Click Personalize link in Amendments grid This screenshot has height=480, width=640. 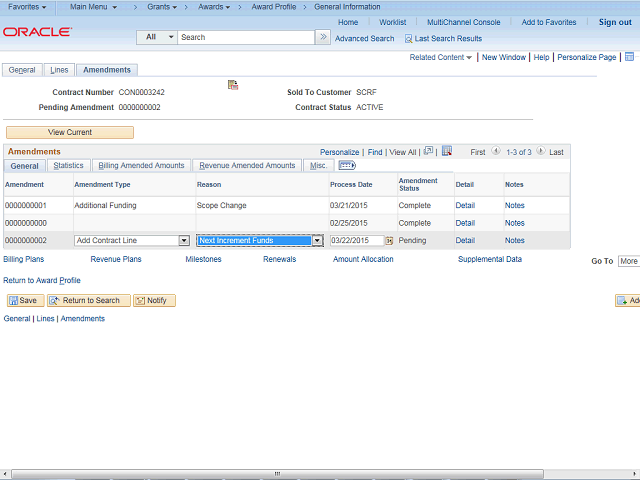point(340,152)
